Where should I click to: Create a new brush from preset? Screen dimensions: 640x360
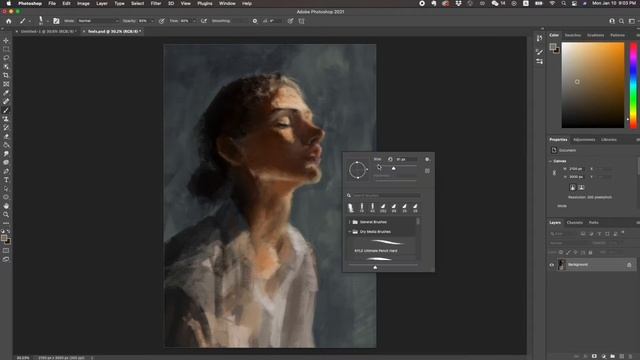427,171
